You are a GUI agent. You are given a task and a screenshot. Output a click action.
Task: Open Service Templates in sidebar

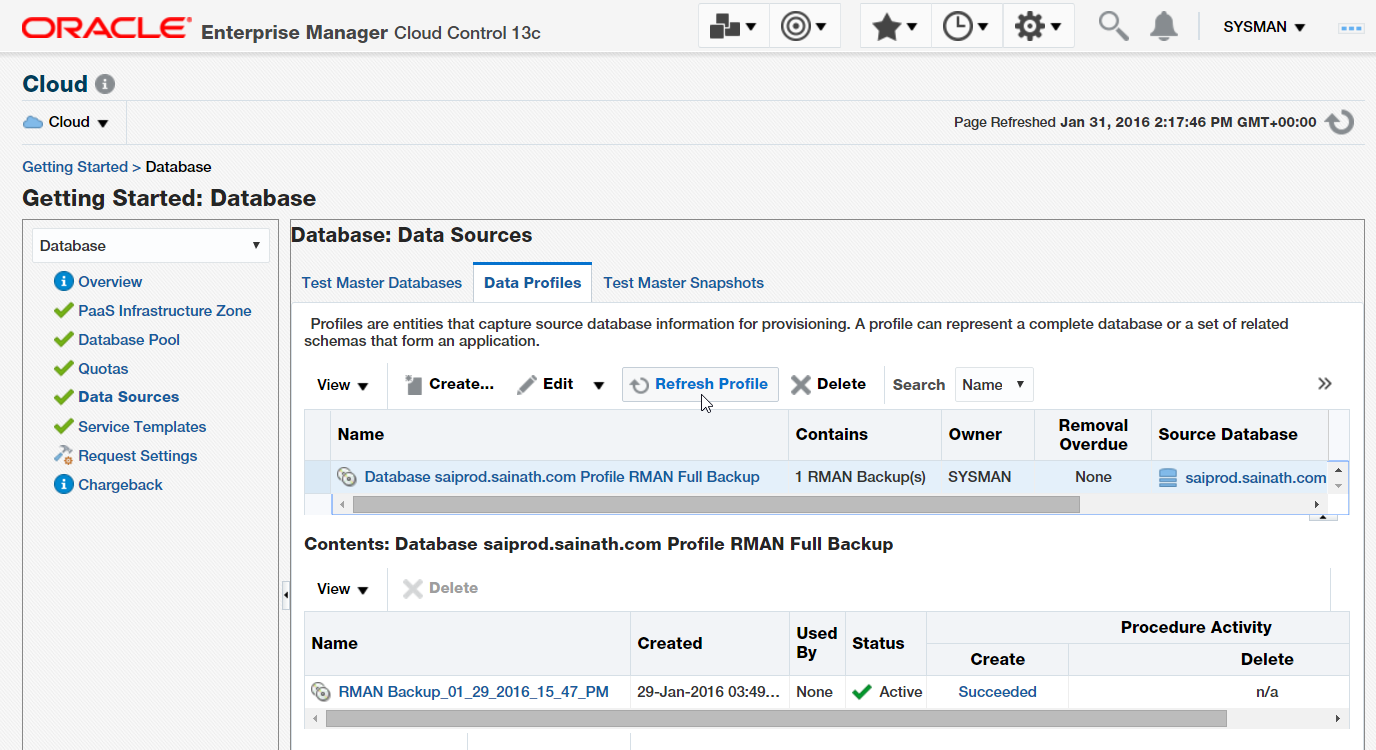pos(142,427)
